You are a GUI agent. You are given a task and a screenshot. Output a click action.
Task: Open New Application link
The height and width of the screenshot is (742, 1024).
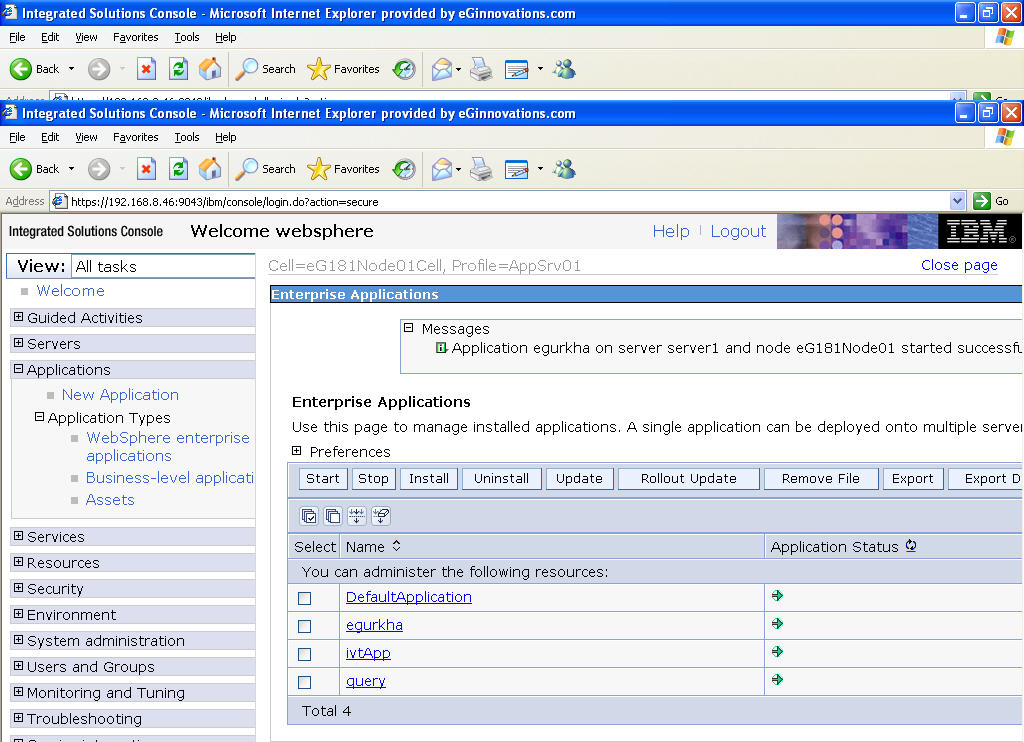coord(120,395)
